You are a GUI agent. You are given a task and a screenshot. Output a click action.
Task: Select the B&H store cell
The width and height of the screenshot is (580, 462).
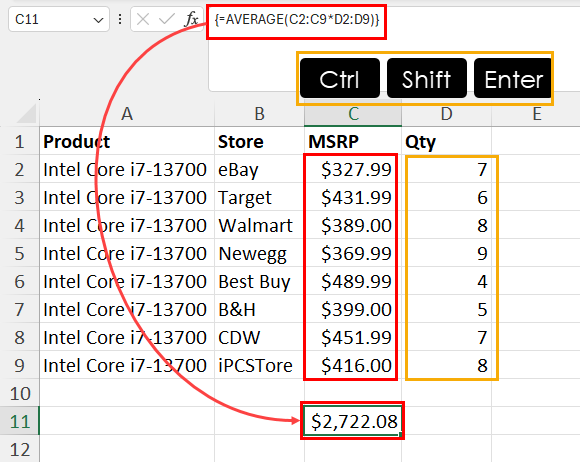click(x=260, y=310)
